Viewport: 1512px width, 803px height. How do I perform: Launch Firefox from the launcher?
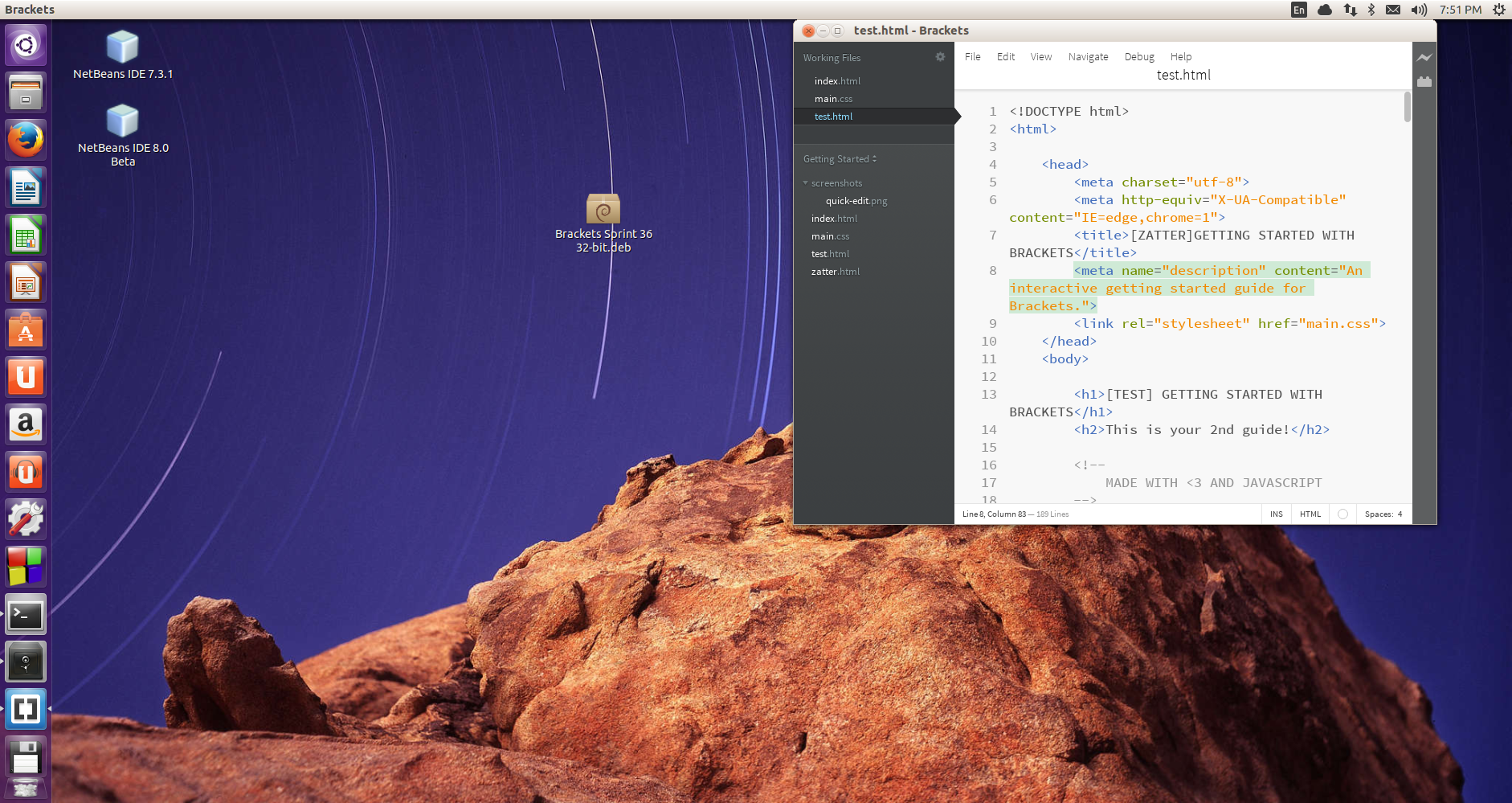pos(26,140)
